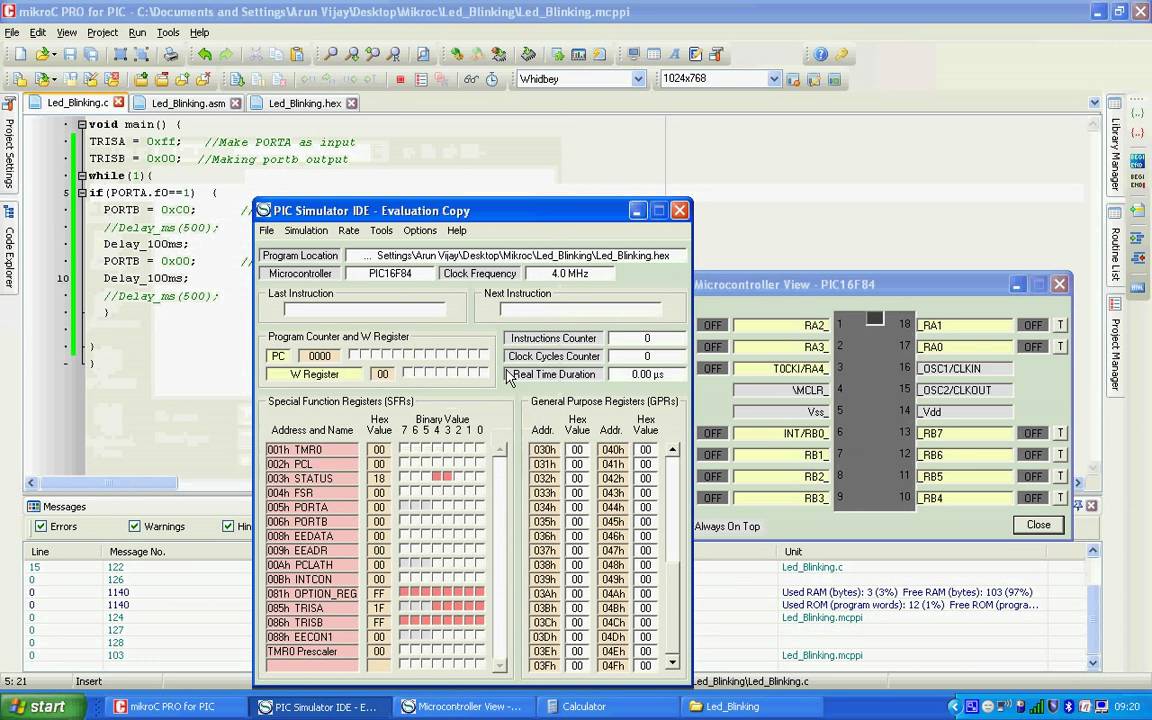Open the editor tab list dropdown arrow

pos(1094,103)
